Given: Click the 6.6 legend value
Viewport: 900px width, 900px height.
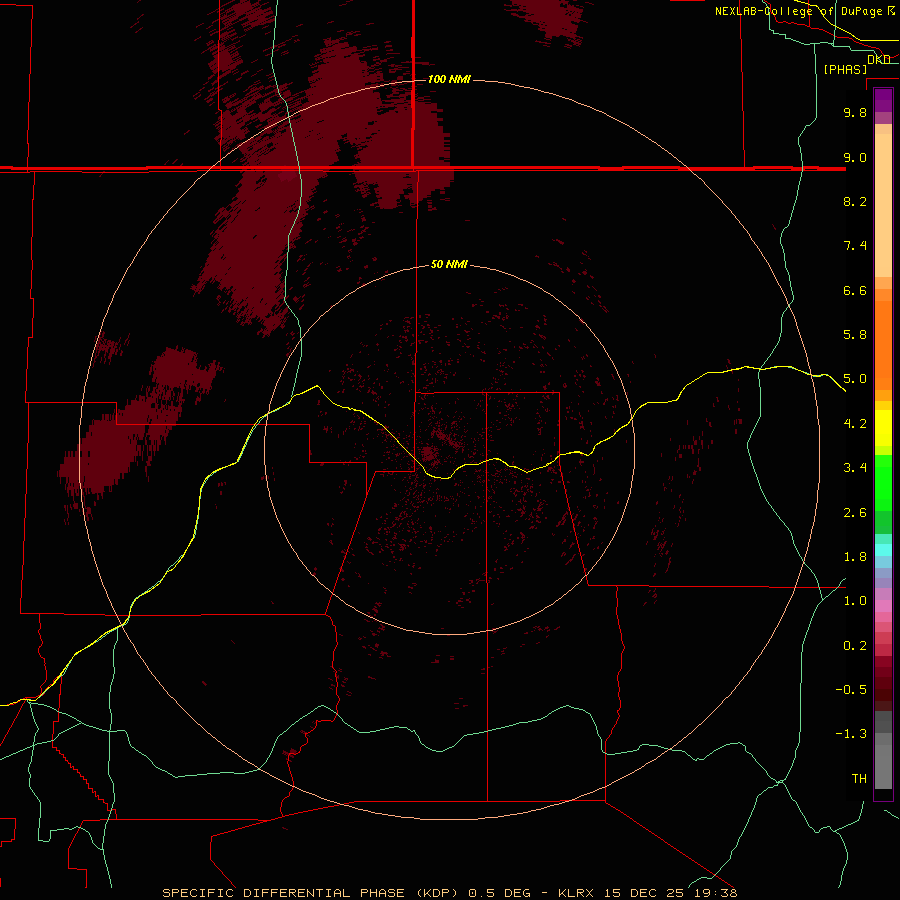Looking at the screenshot, I should (855, 290).
